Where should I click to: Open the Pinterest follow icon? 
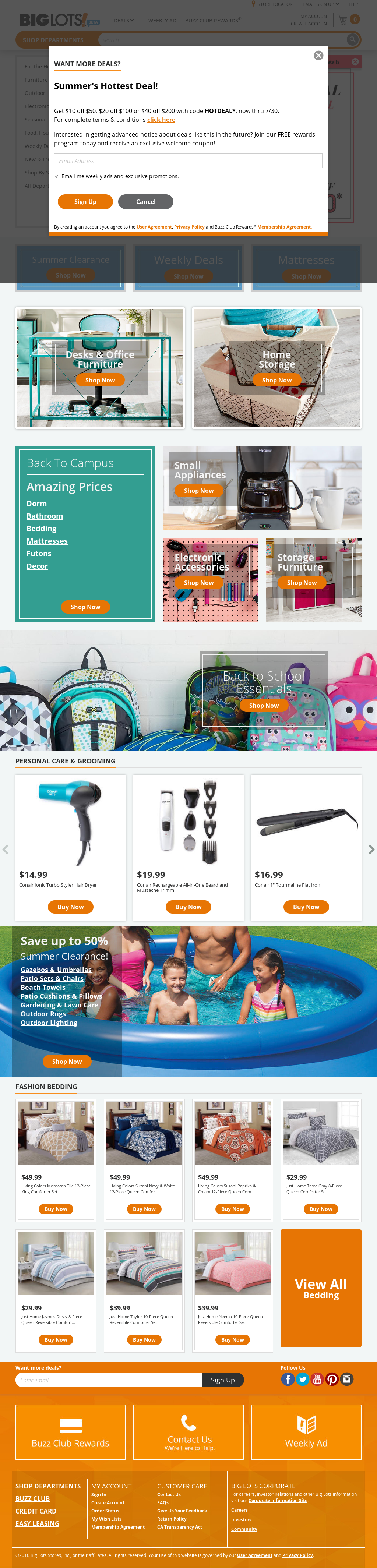click(332, 1379)
